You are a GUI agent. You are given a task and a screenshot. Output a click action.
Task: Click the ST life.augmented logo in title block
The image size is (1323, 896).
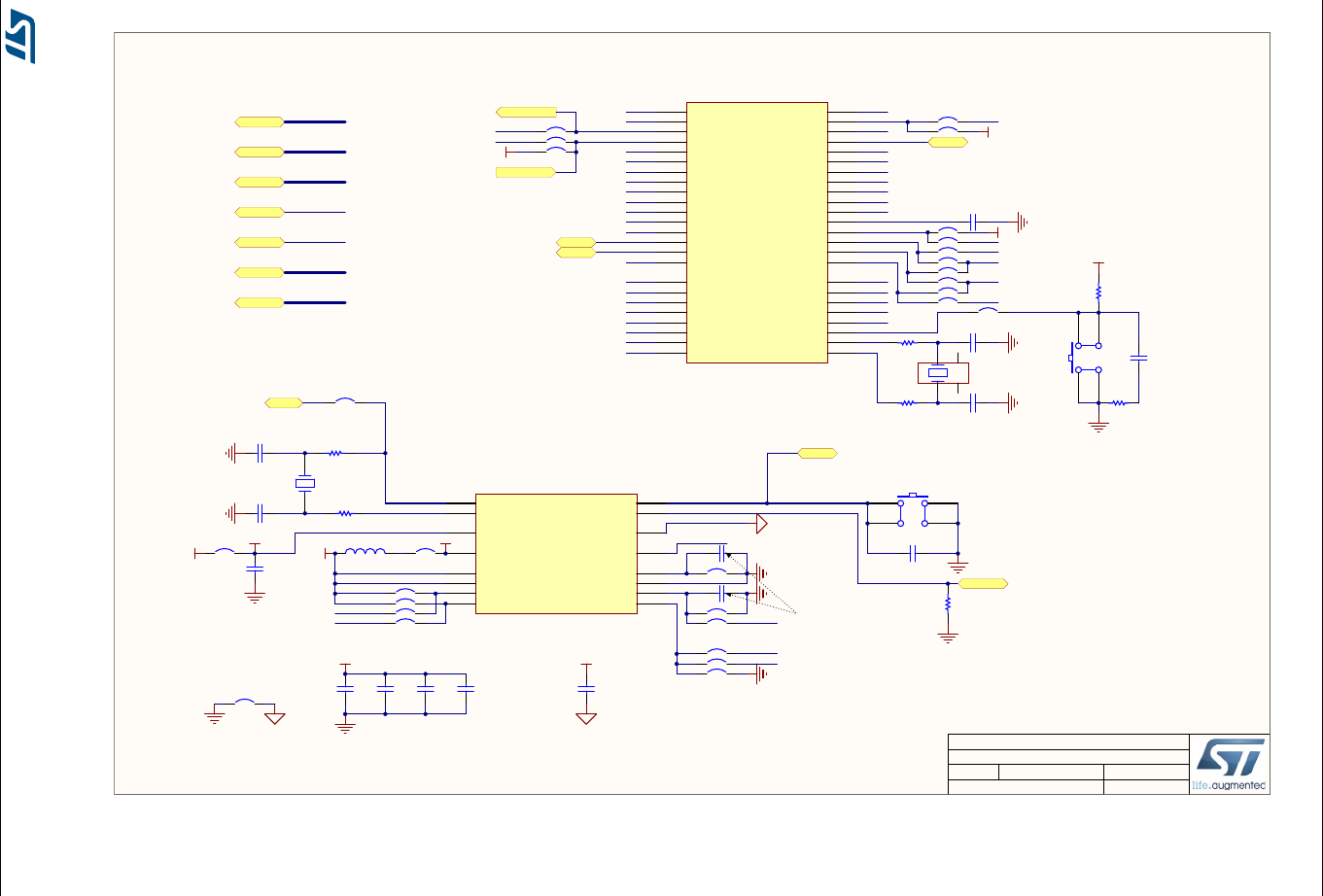(1230, 765)
